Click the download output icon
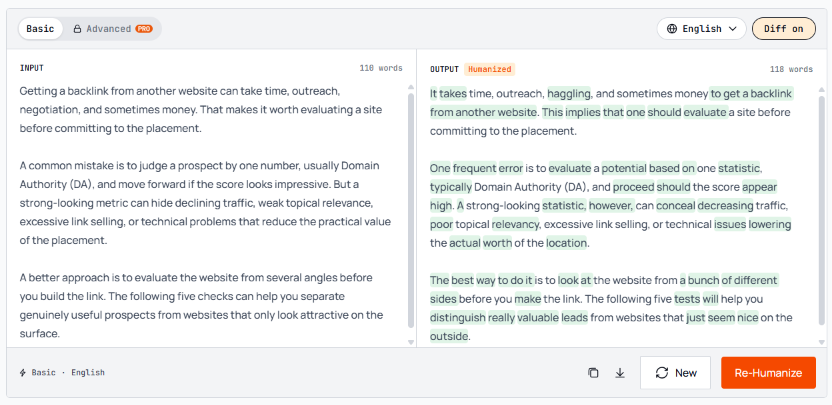This screenshot has height=405, width=832. (x=620, y=373)
